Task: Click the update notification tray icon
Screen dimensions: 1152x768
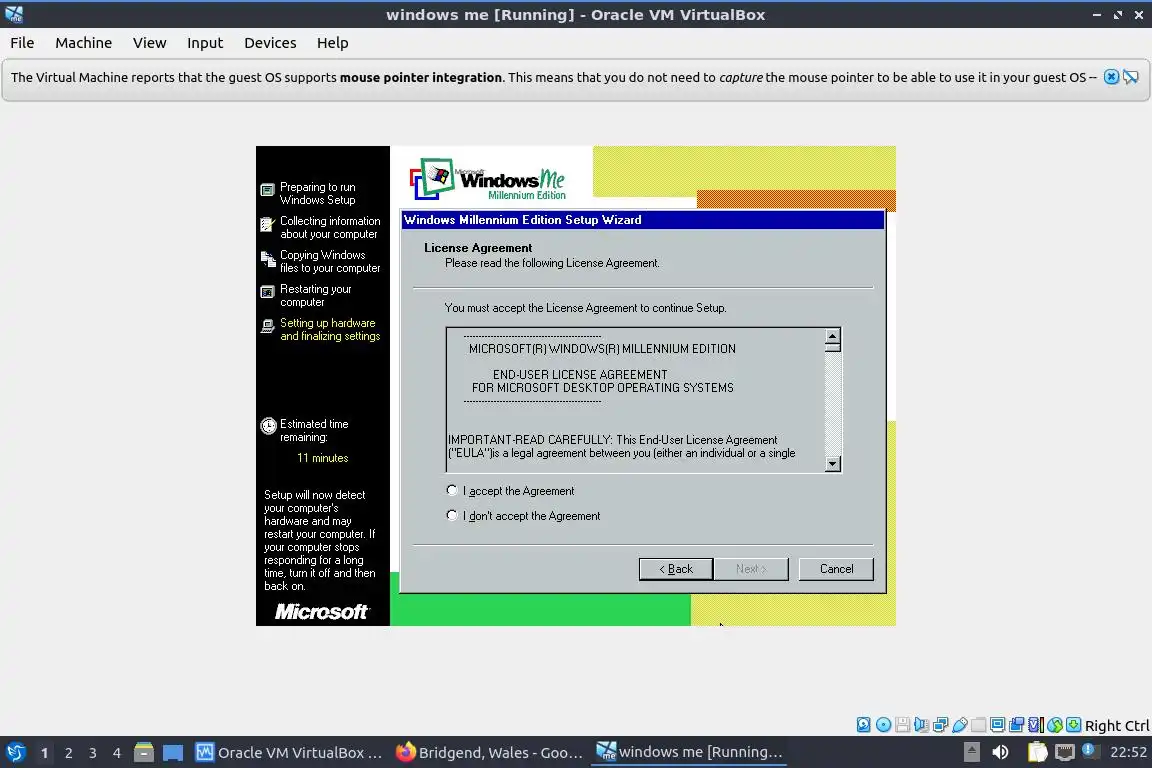Action: pos(1090,751)
